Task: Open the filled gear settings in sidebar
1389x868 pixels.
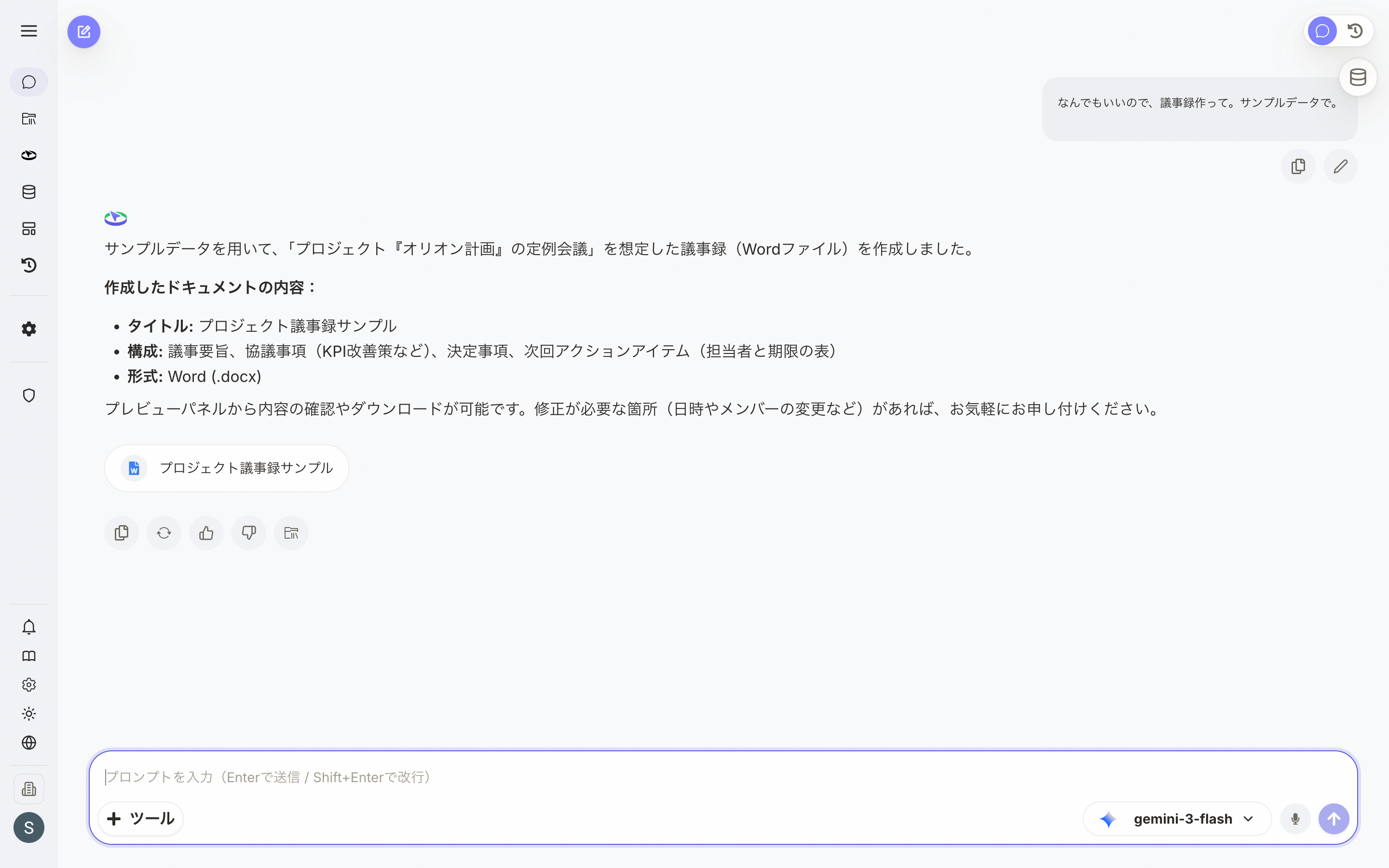Action: [29, 329]
